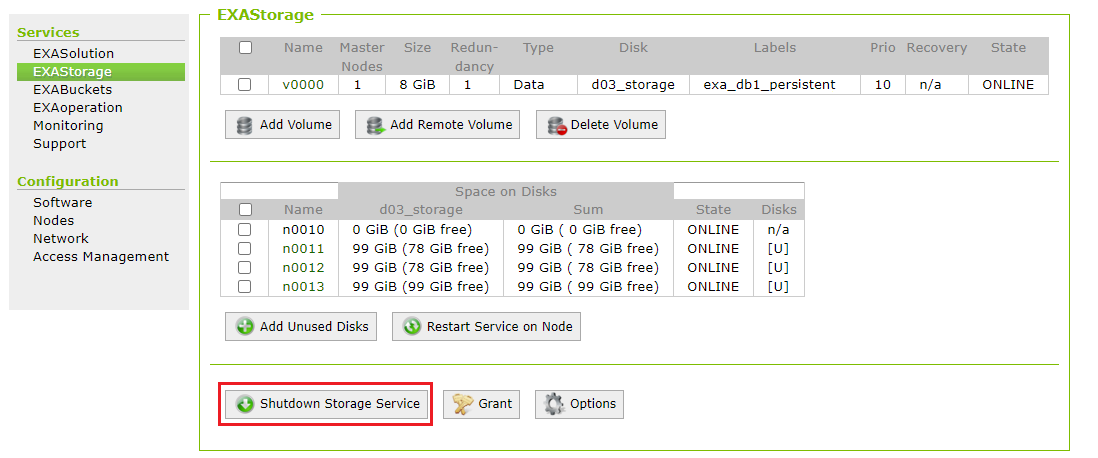Select the checkbox for node n0013
Screen dimensions: 1098x458
[x=244, y=286]
